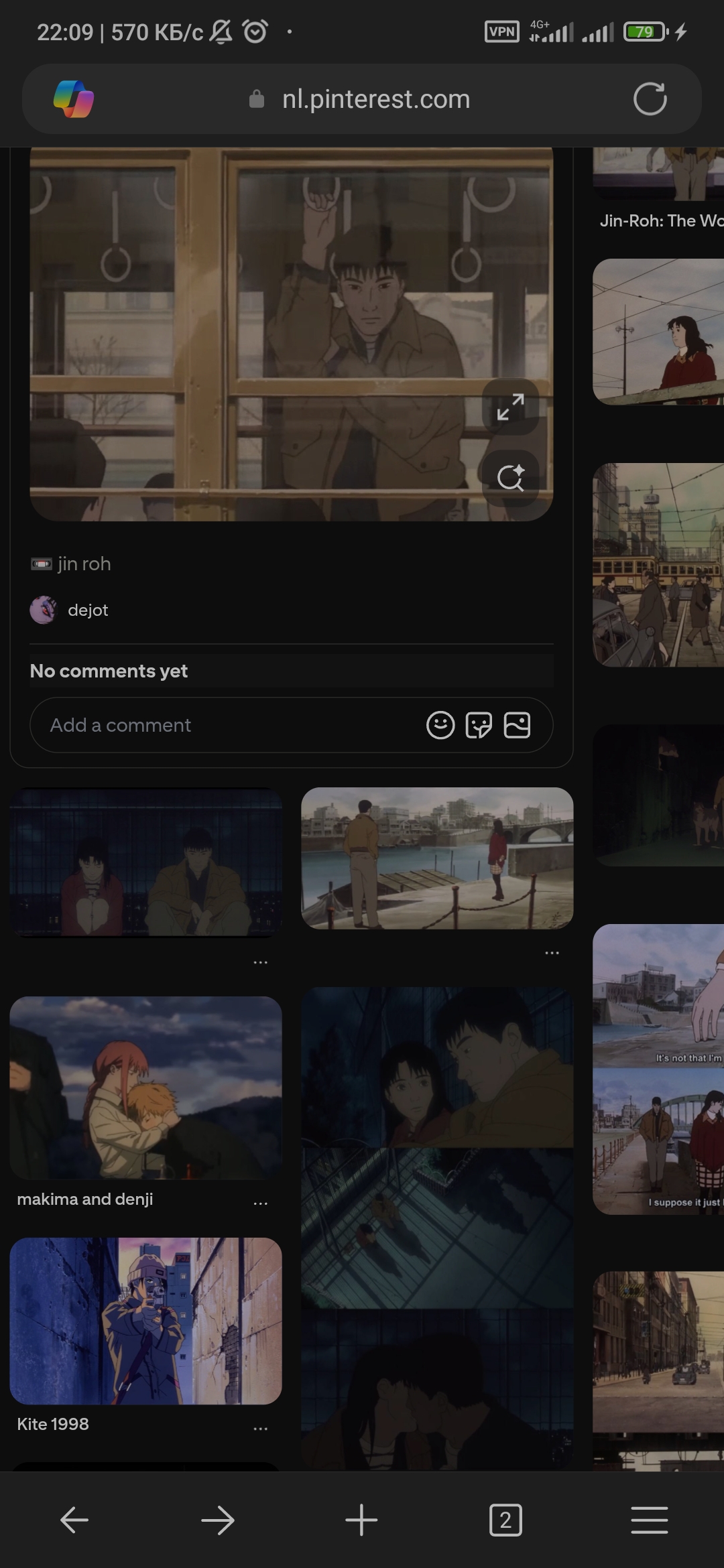
Task: Expand the pin image to fullscreen
Action: (x=511, y=407)
